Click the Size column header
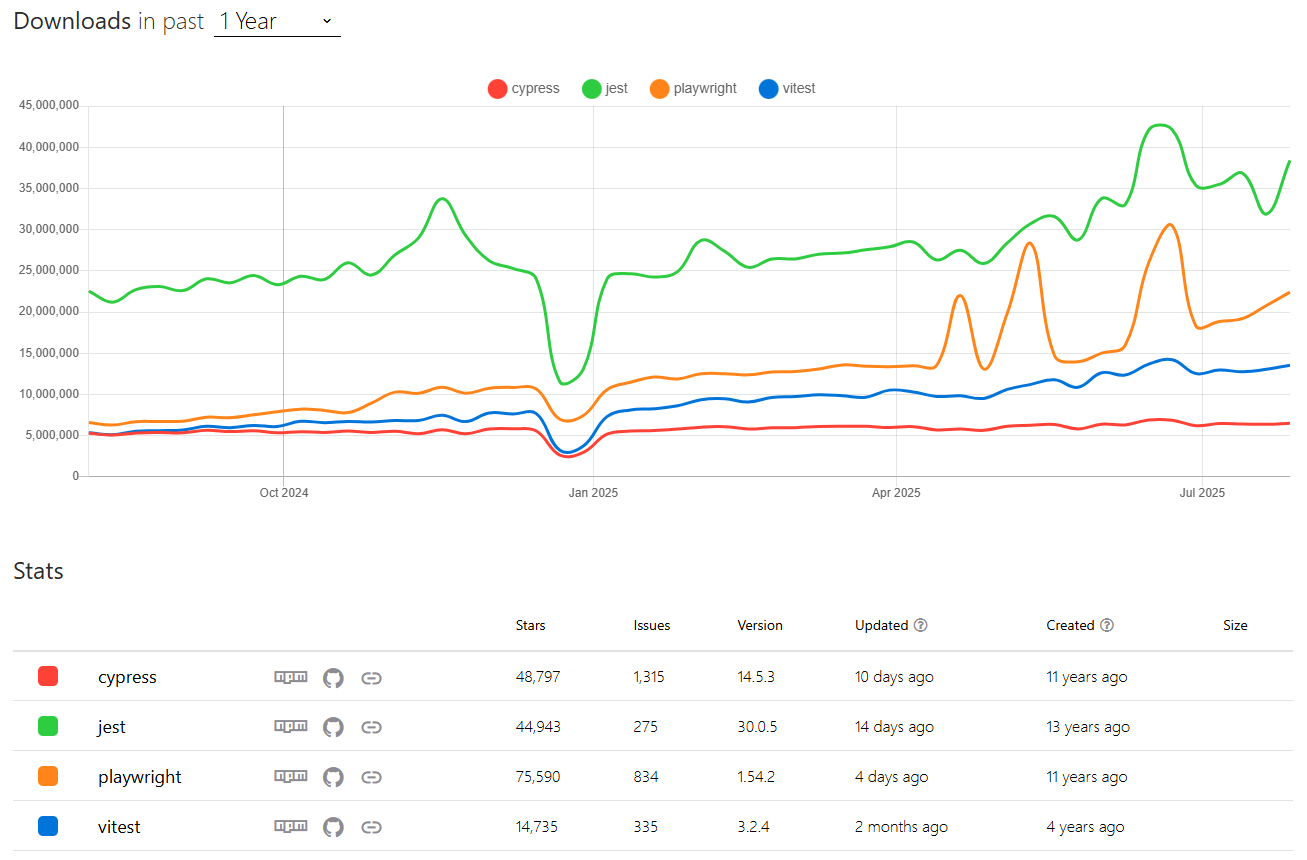 pyautogui.click(x=1235, y=625)
